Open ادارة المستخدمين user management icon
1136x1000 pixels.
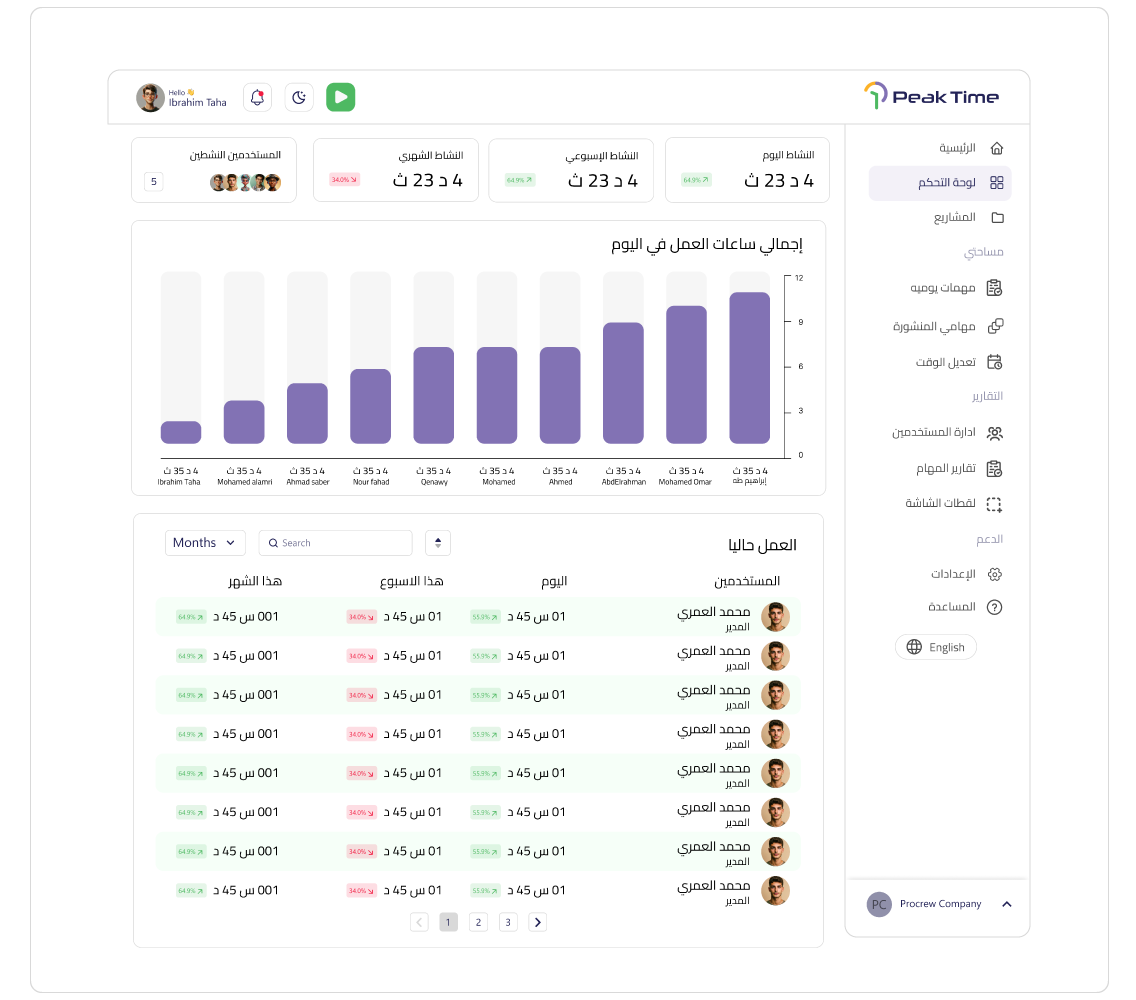995,433
